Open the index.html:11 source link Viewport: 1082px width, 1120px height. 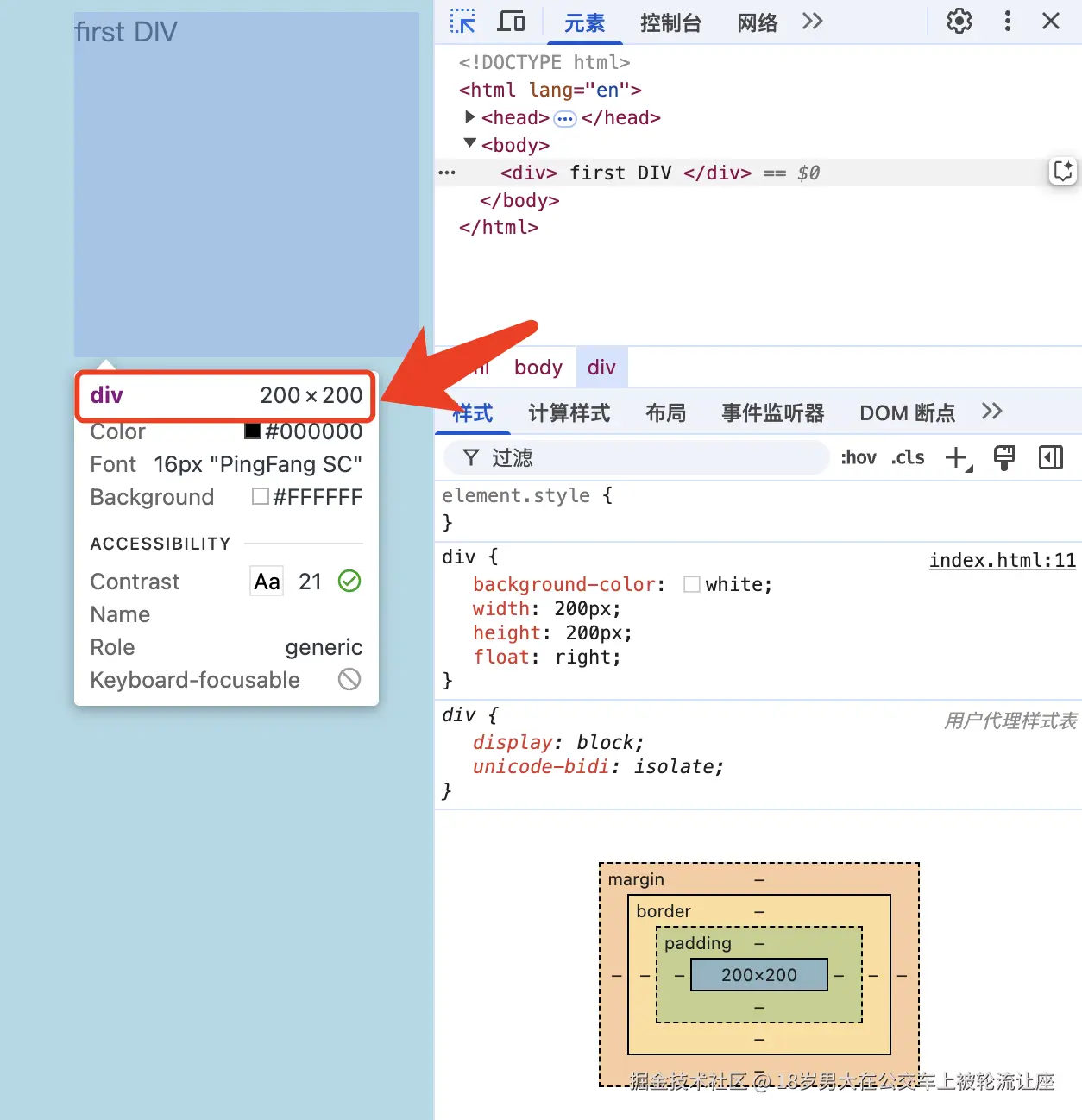click(1003, 560)
